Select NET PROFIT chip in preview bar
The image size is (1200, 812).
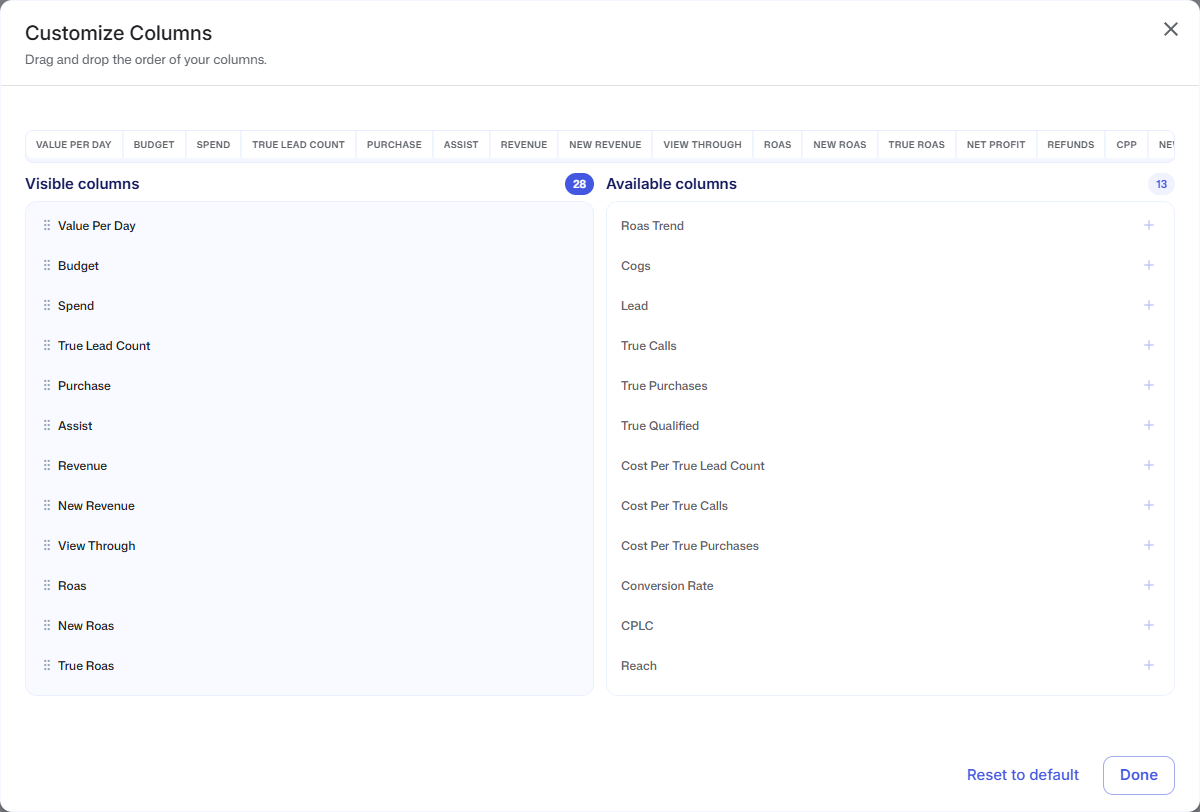click(x=996, y=145)
